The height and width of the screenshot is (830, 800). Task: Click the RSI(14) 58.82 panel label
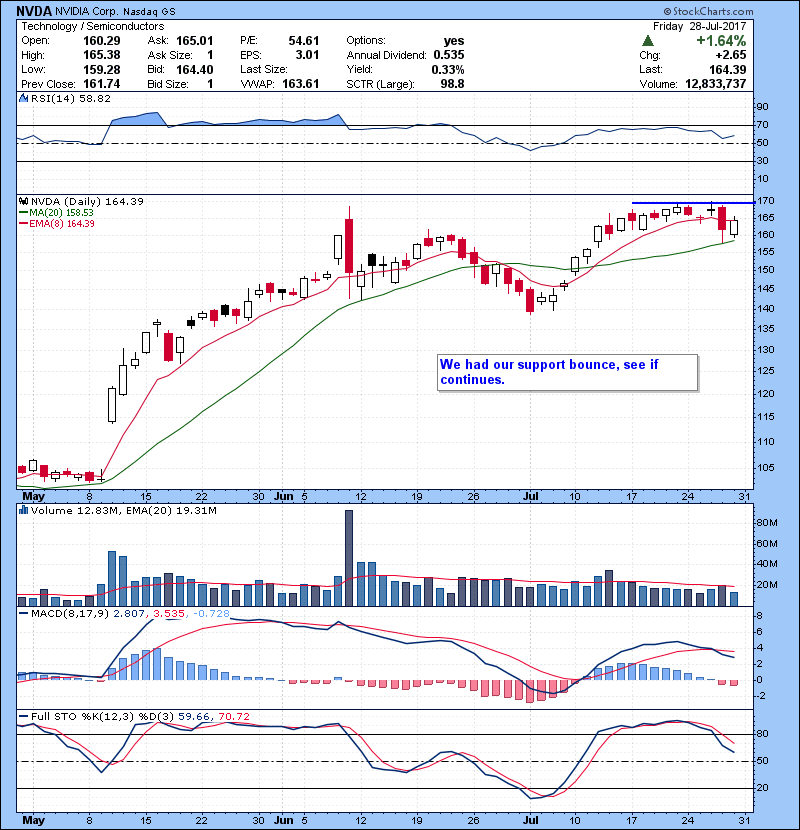71,98
